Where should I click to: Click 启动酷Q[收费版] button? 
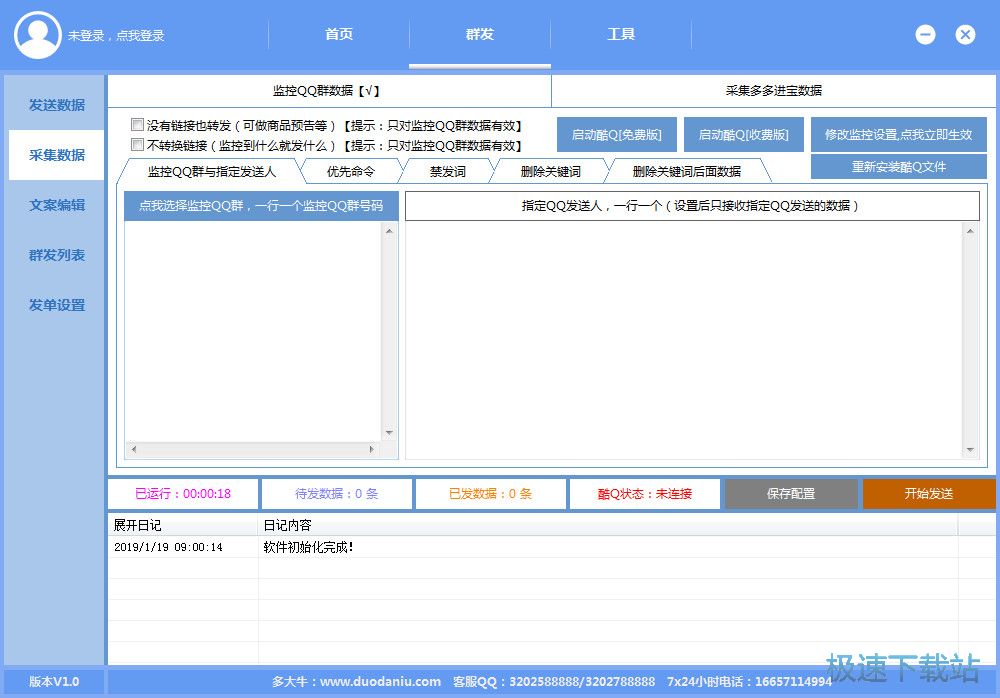click(743, 135)
